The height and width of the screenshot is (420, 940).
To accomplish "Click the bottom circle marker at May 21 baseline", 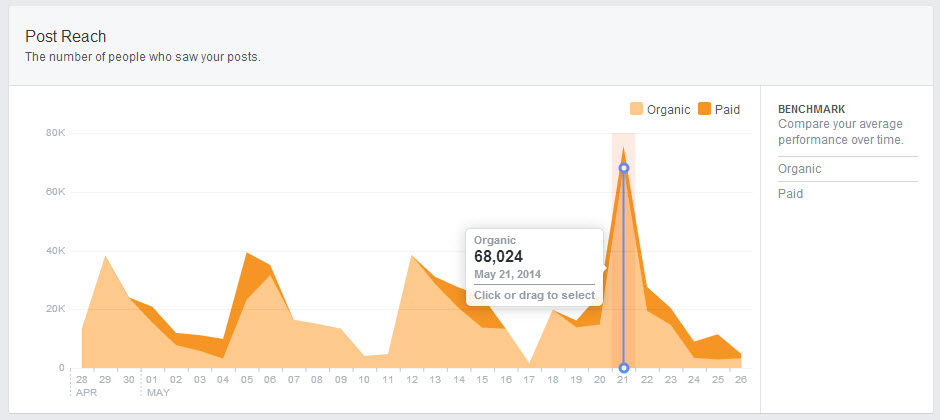I will pyautogui.click(x=624, y=368).
